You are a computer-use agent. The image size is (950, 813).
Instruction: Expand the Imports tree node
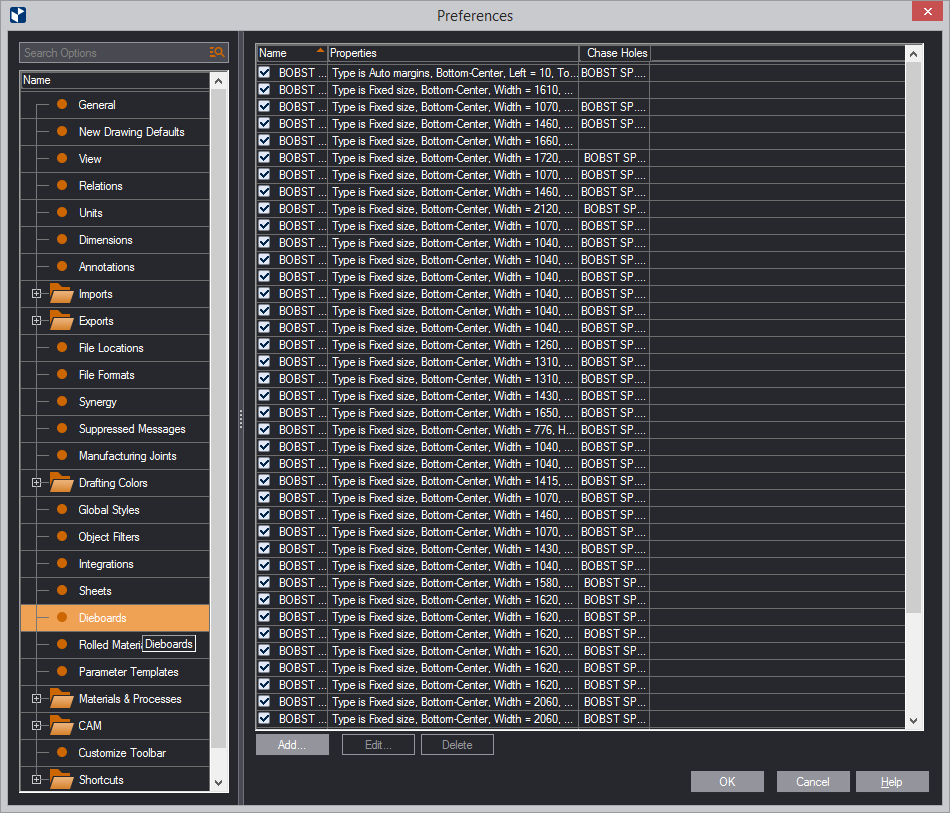(36, 294)
